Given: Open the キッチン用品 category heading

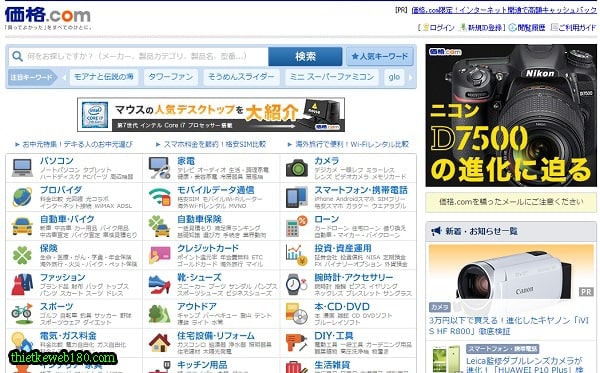Looking at the screenshot, I should (202, 365).
